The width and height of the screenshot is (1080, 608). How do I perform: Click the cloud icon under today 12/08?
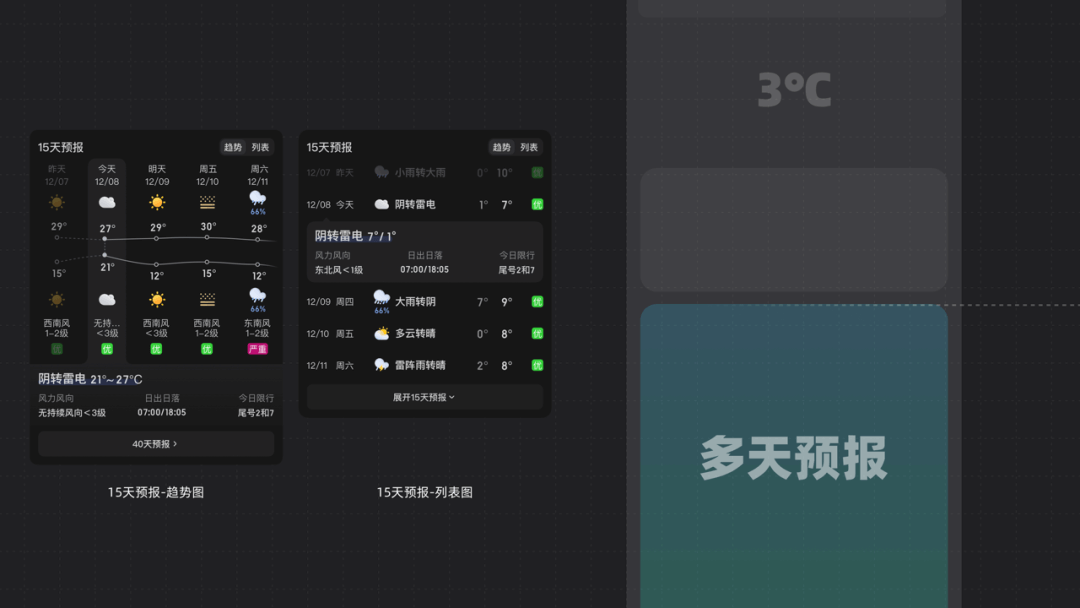pos(107,202)
